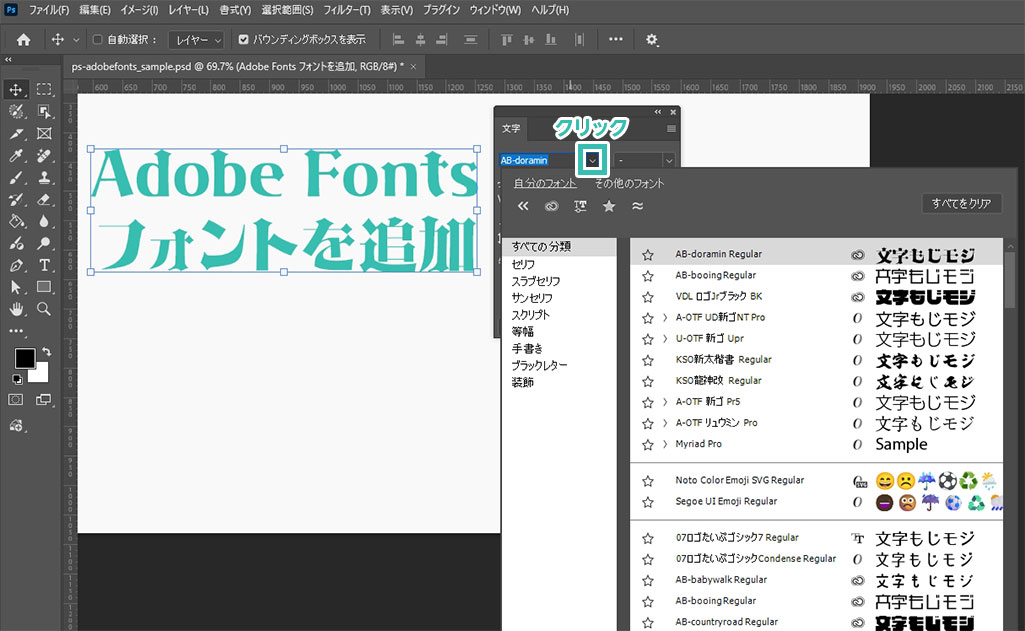Open the レイヤー auto-select dropdown
Screen dimensions: 1025x631
[x=195, y=40]
